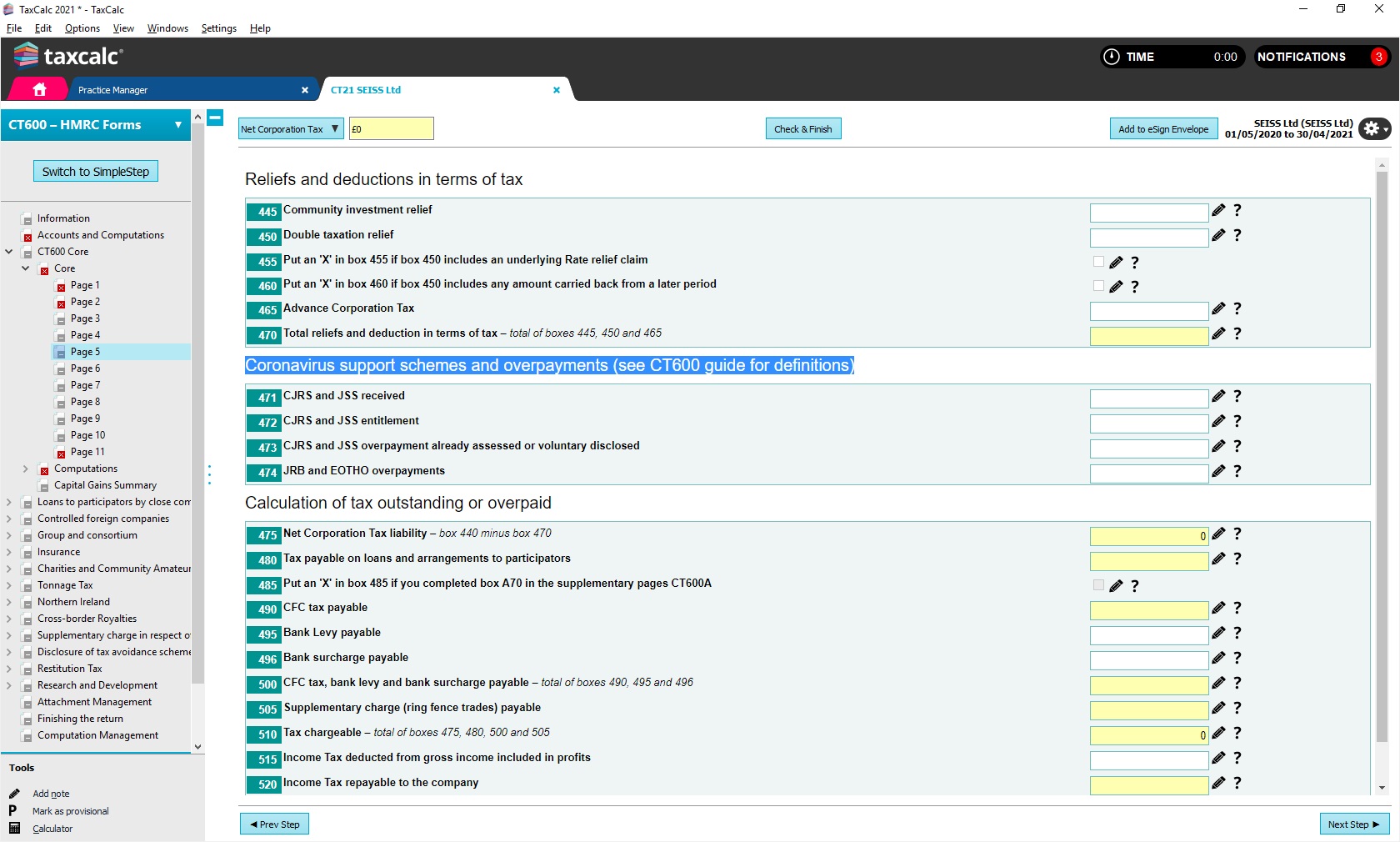Switch to the Practice Manager tab
1400x842 pixels.
(x=112, y=90)
